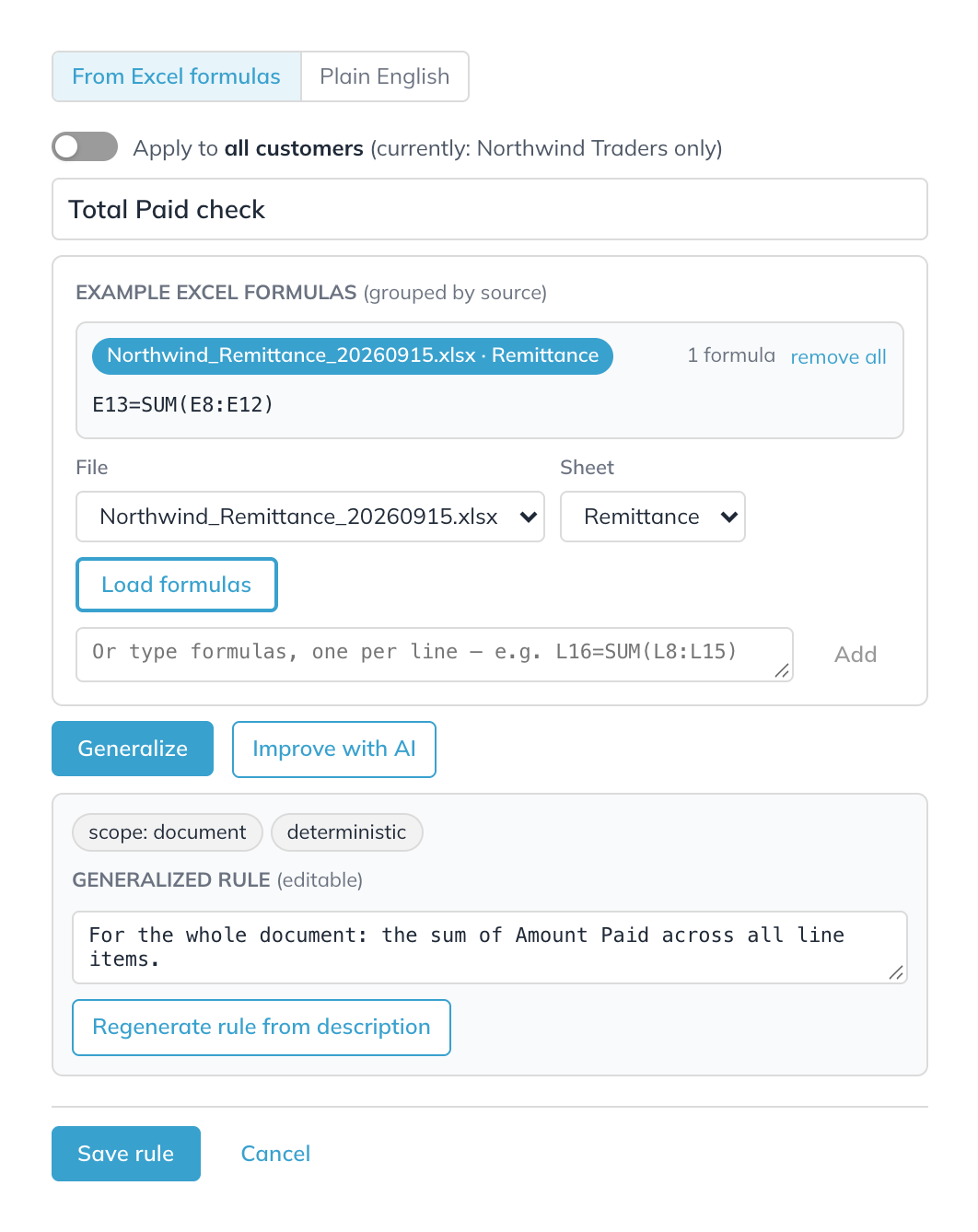Image resolution: width=978 pixels, height=1232 pixels.
Task: Click the Northwind_Remittance source tag
Action: point(353,355)
